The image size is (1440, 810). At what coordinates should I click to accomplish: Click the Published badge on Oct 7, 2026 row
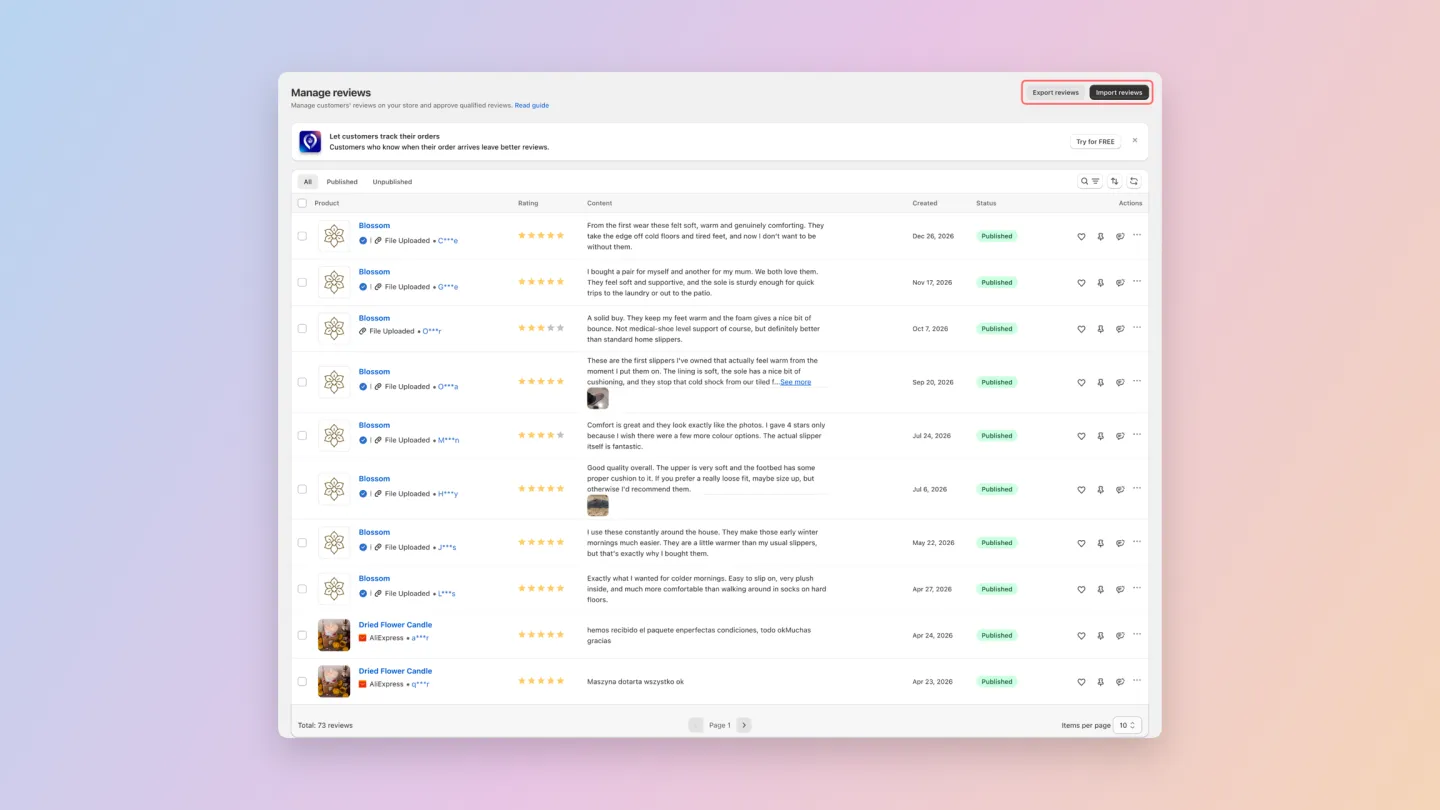tap(997, 328)
